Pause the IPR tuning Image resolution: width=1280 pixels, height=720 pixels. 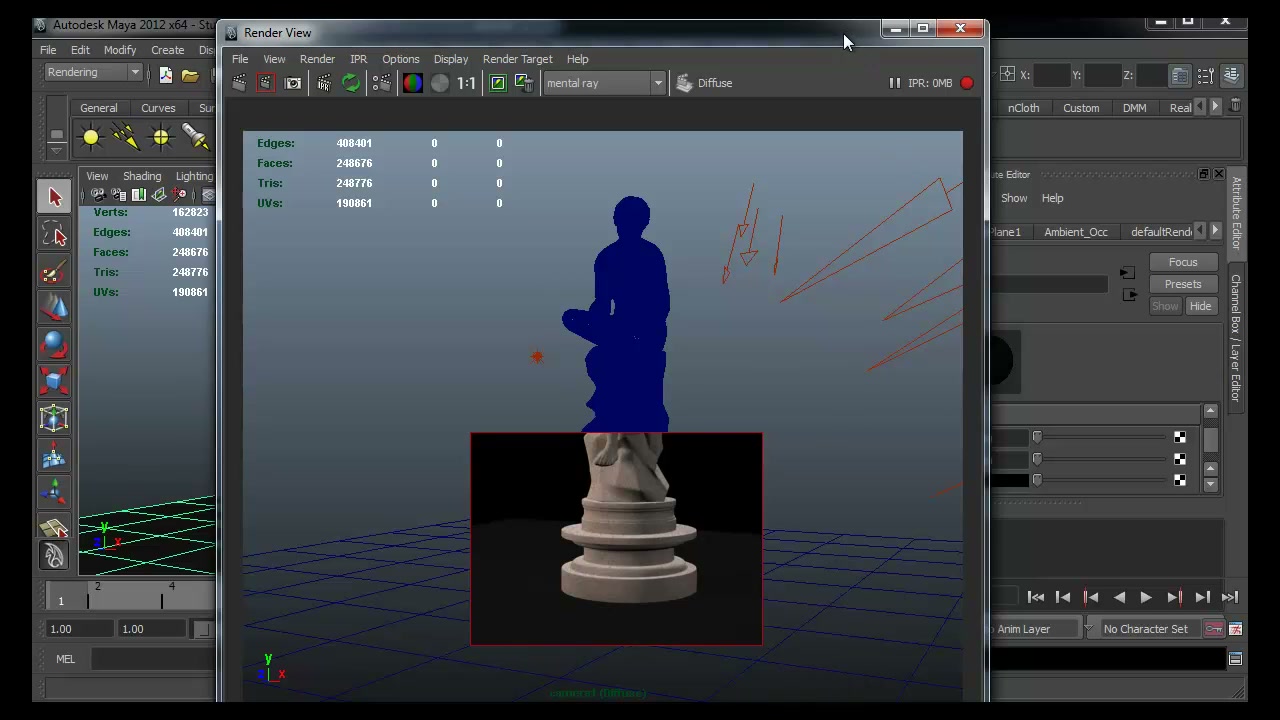(x=895, y=83)
